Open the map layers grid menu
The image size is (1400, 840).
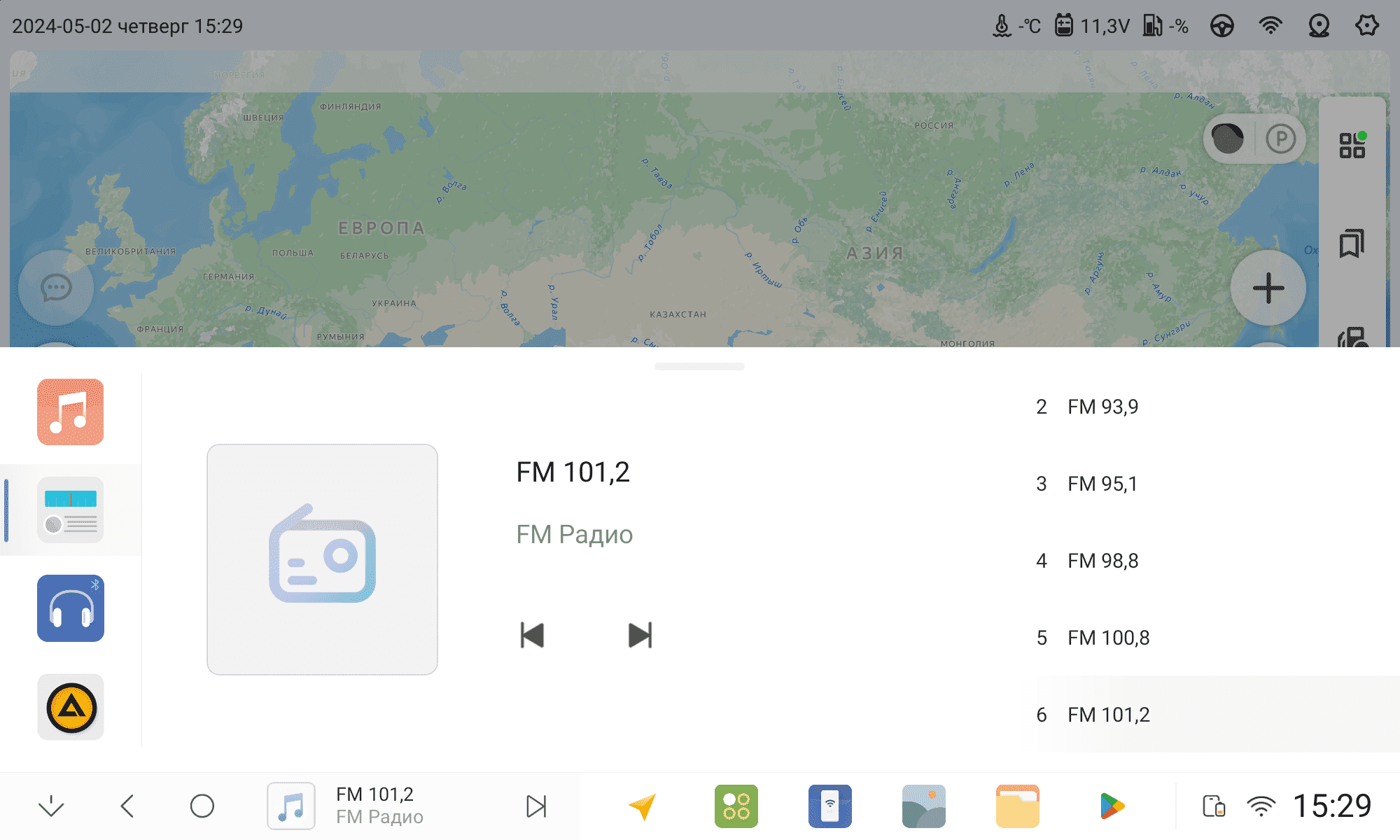pyautogui.click(x=1352, y=145)
